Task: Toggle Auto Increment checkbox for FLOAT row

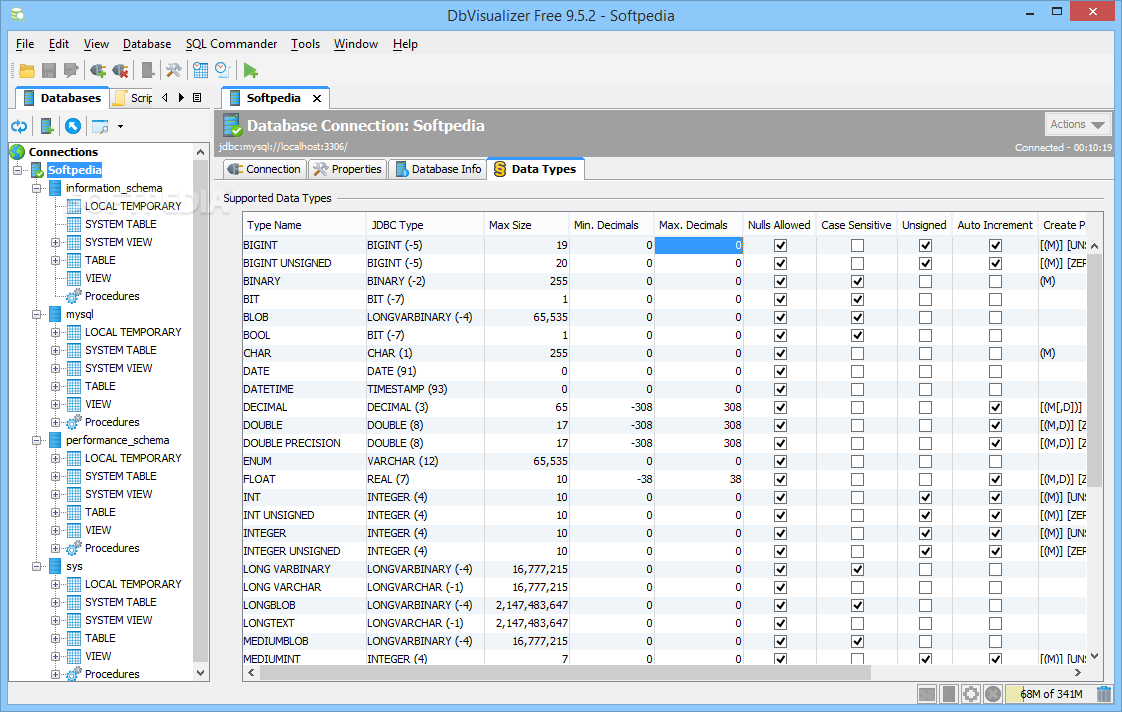Action: pos(995,479)
